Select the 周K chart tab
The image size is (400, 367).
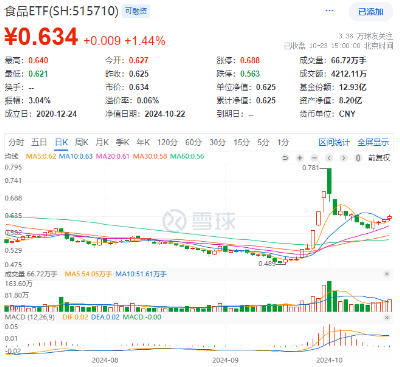click(82, 143)
